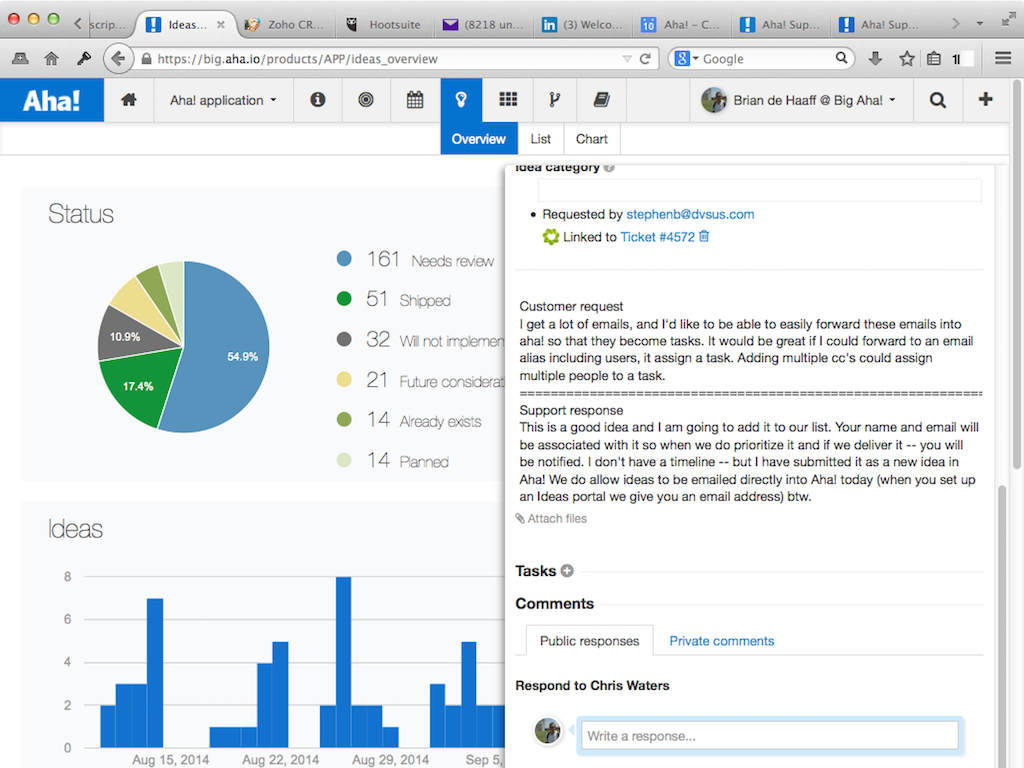Open the Google search engine dropdown

[688, 59]
